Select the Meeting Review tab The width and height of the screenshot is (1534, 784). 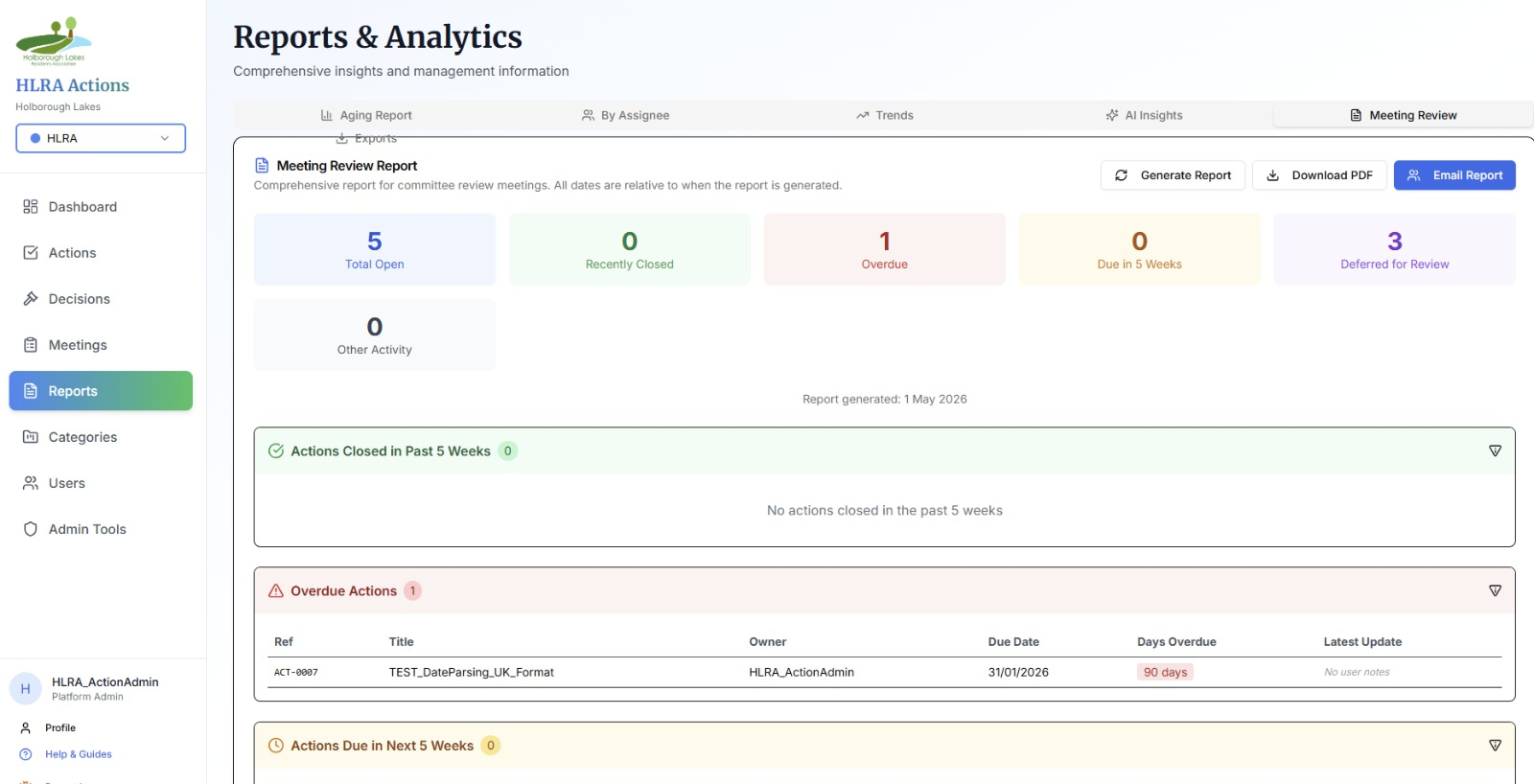pyautogui.click(x=1403, y=115)
